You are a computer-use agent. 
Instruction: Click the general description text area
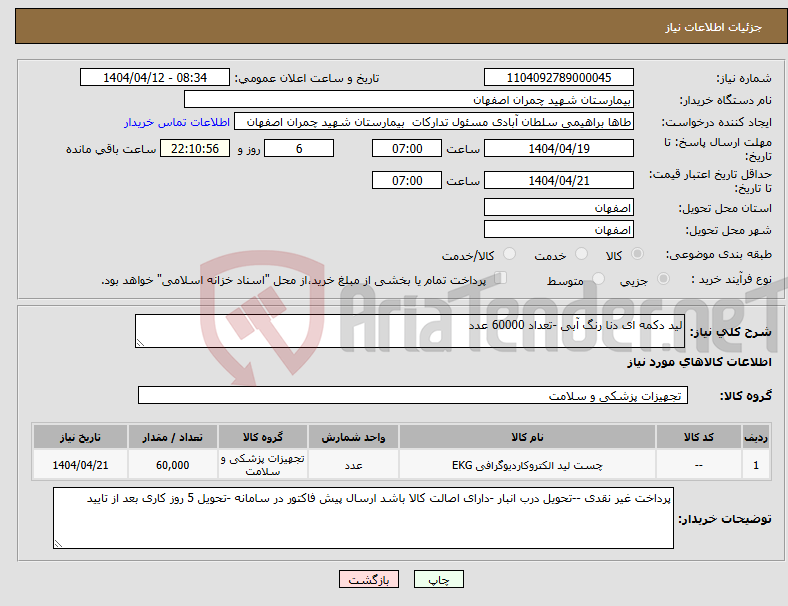(x=410, y=331)
